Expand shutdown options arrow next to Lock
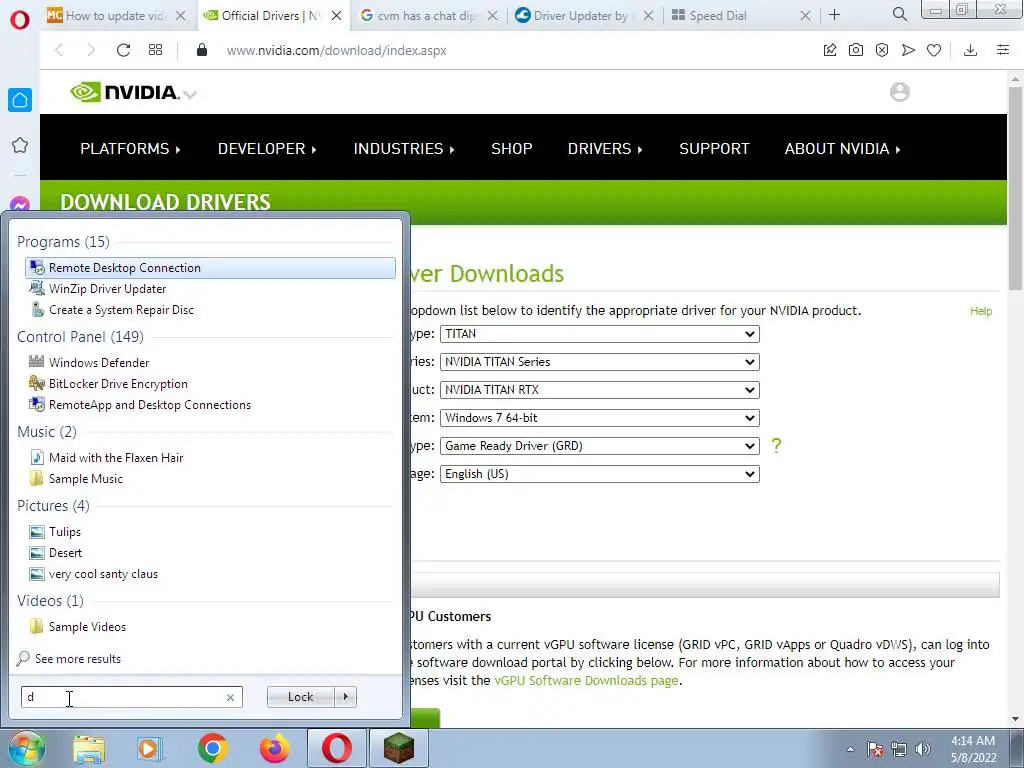 pyautogui.click(x=345, y=697)
